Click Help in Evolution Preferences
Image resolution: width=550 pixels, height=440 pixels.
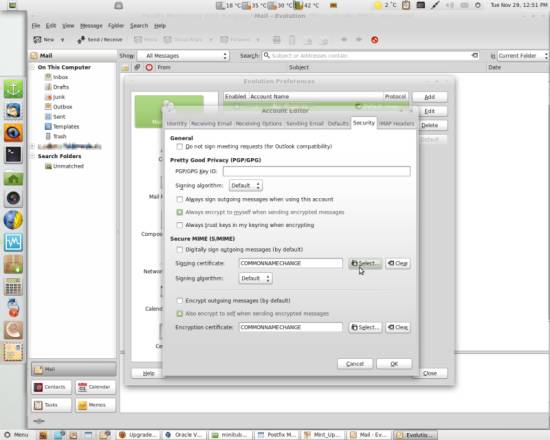tap(148, 373)
